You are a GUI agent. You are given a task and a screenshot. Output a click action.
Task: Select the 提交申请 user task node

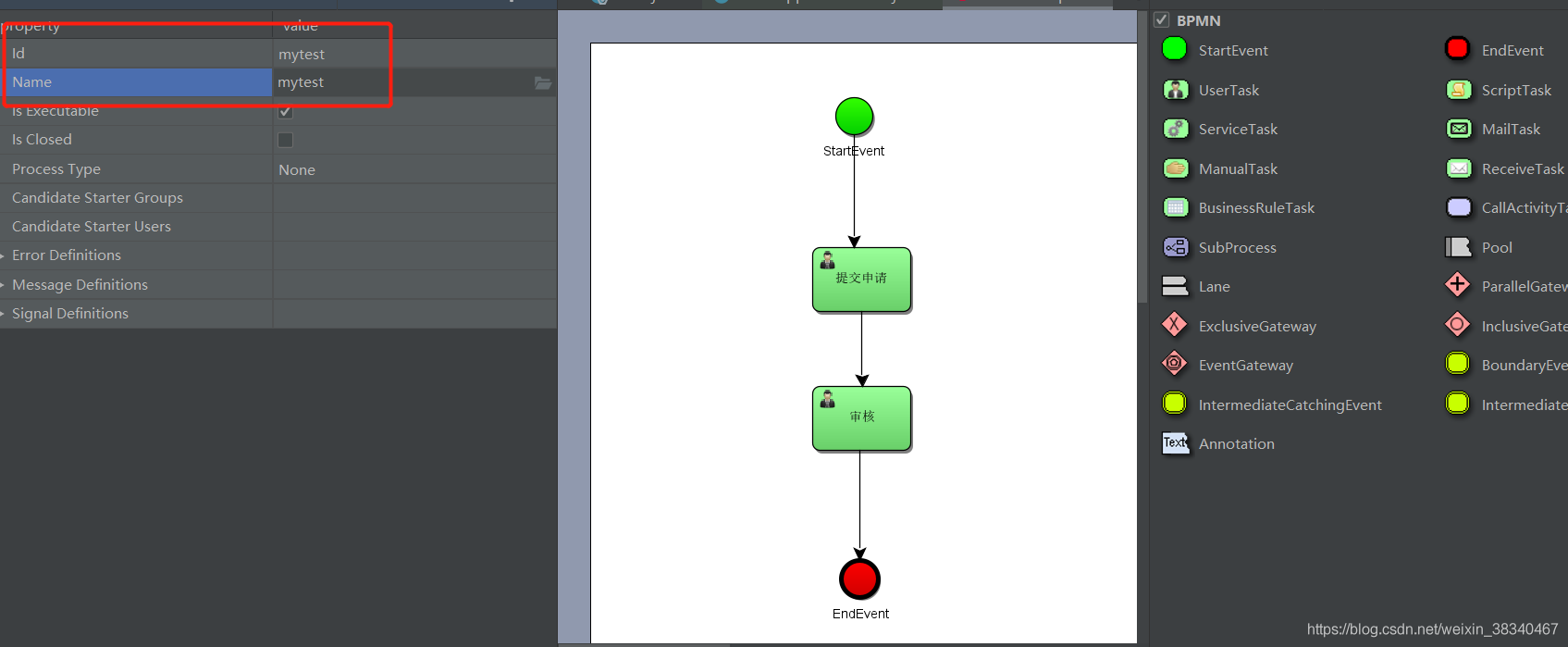[x=862, y=280]
